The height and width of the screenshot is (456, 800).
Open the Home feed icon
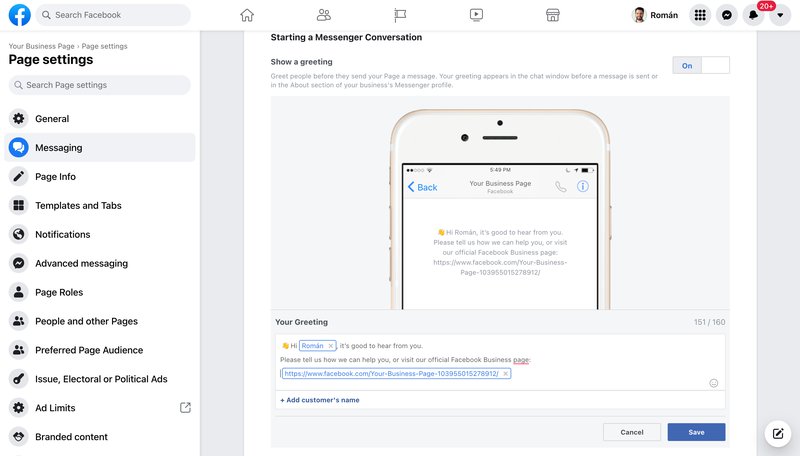[x=247, y=15]
